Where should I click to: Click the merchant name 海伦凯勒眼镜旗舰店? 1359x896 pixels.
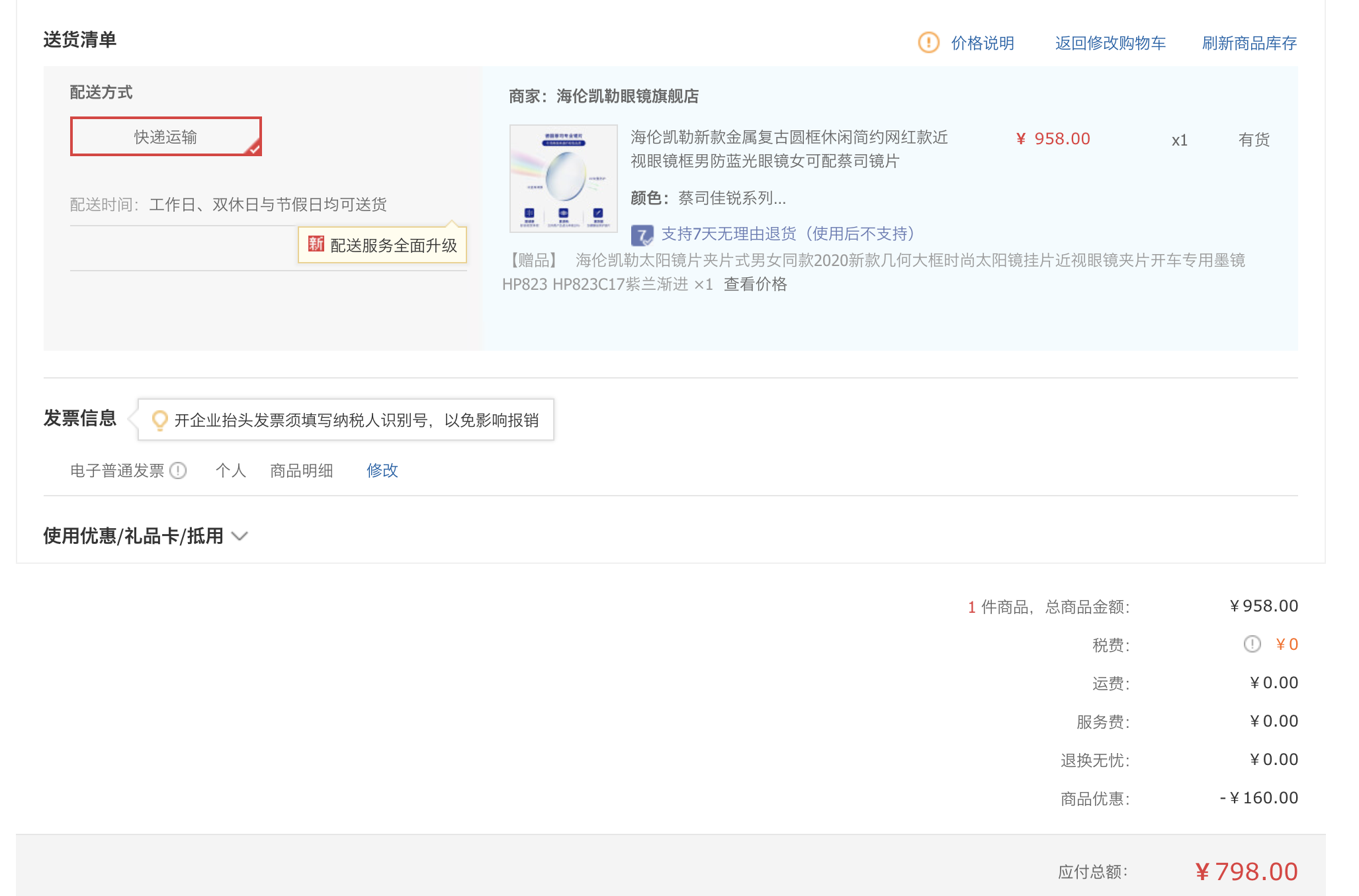tap(627, 96)
